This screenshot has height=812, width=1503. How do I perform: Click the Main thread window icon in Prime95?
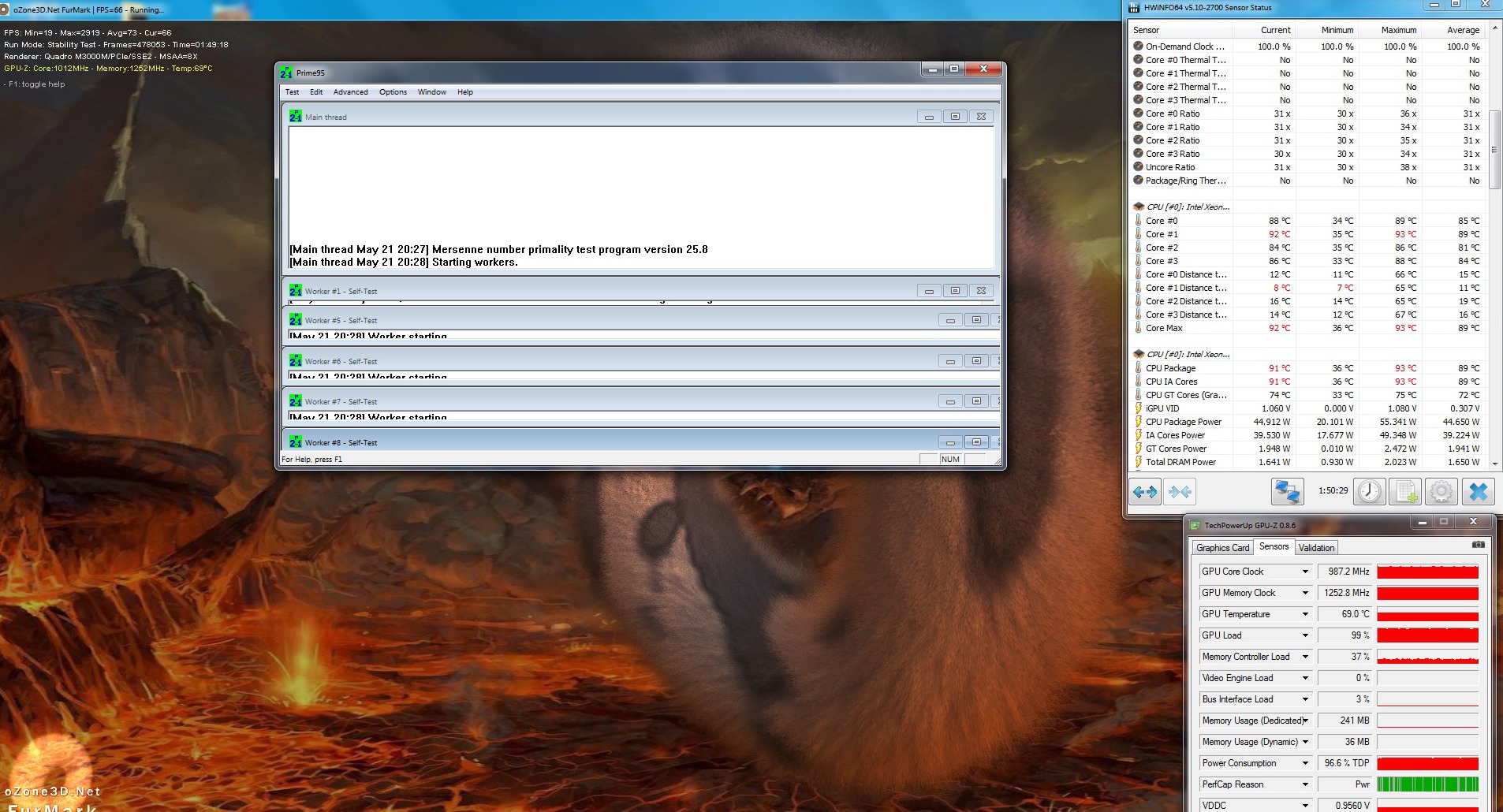point(296,117)
